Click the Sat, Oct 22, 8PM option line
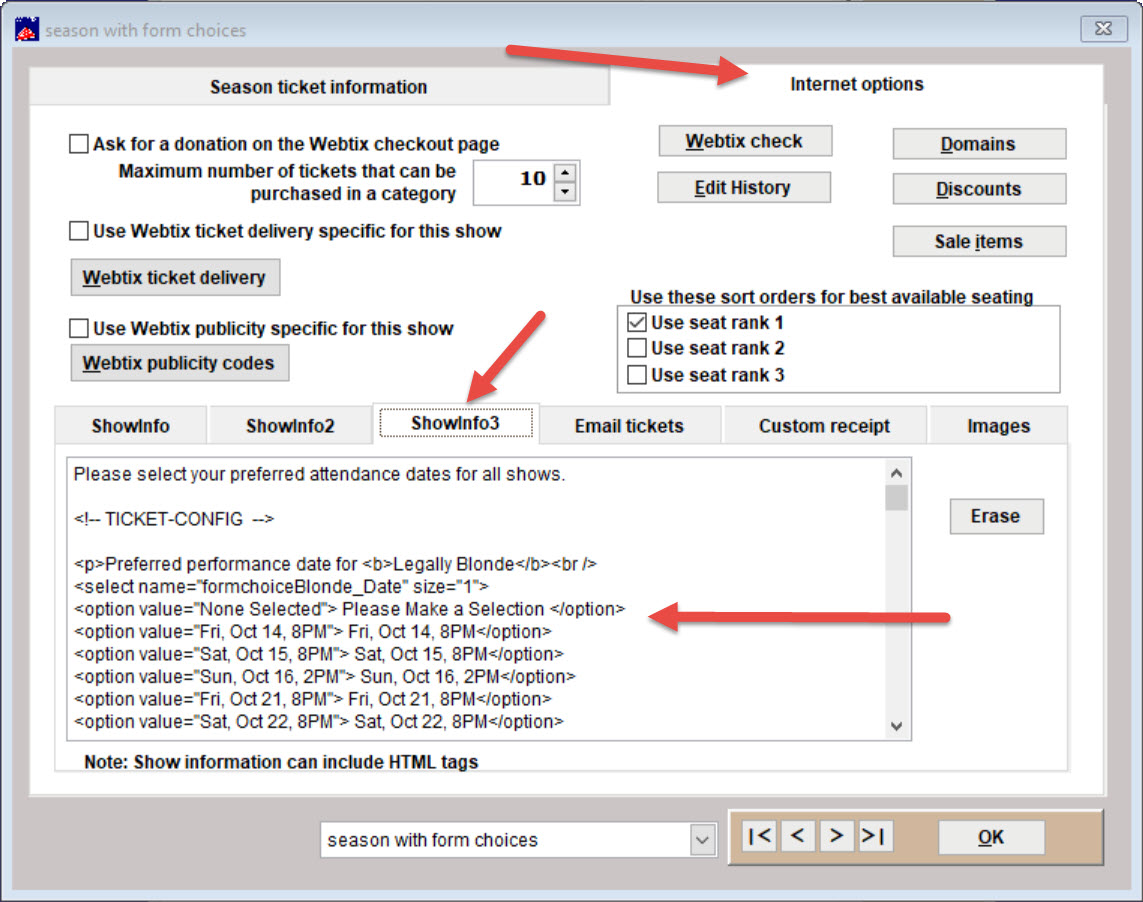Viewport: 1143px width, 902px height. [x=319, y=722]
